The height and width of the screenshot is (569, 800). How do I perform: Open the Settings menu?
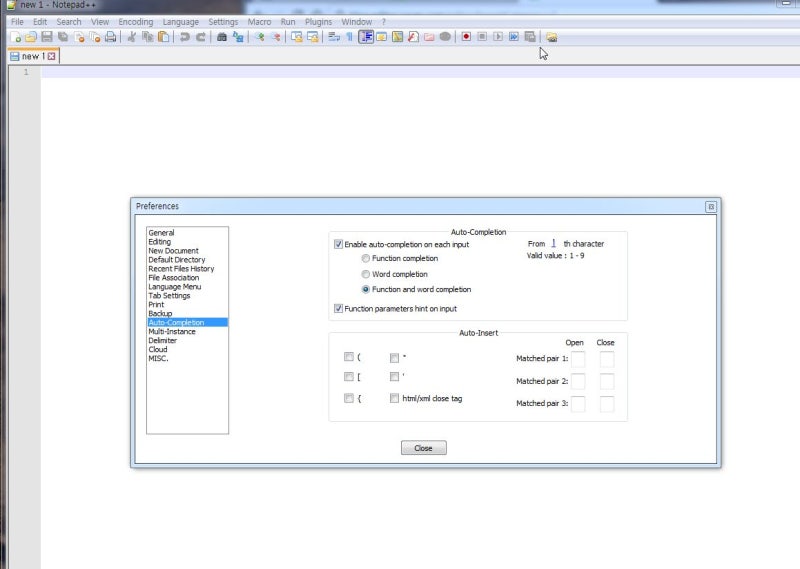pos(223,22)
